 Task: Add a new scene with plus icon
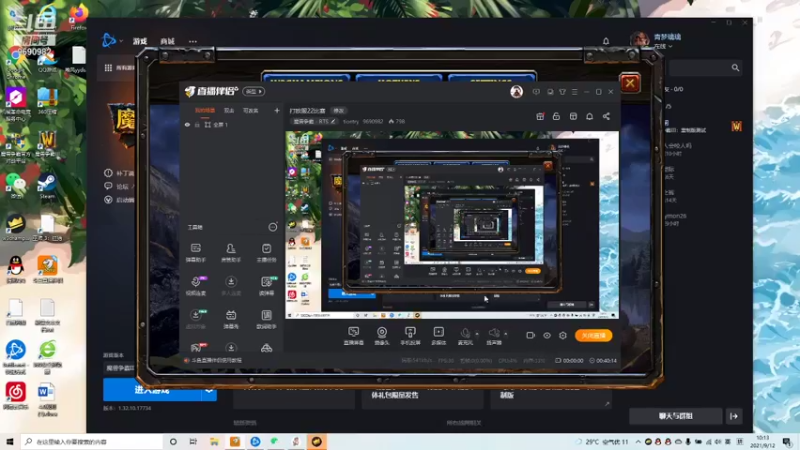[277, 110]
